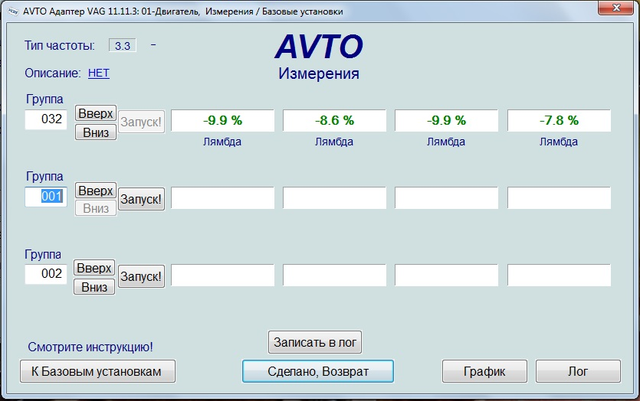Click Сделано, Возврат to go back
This screenshot has height=401, width=640.
(x=318, y=370)
